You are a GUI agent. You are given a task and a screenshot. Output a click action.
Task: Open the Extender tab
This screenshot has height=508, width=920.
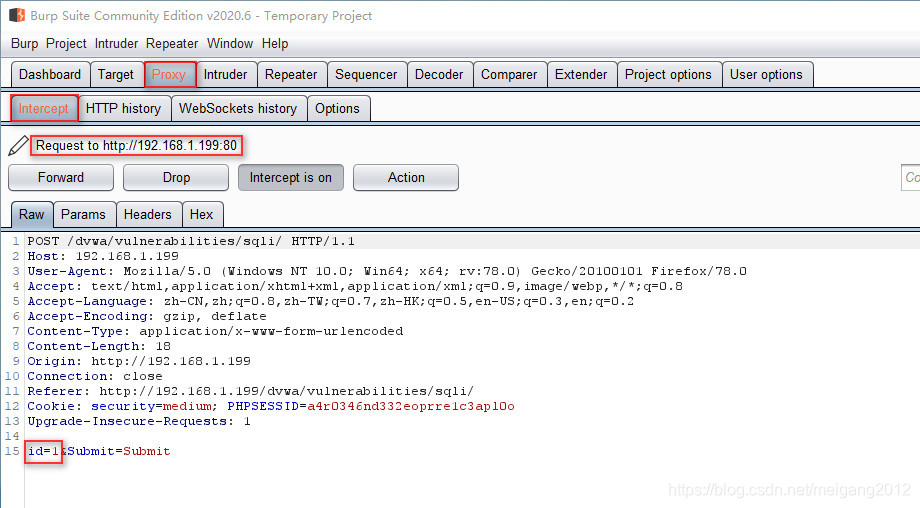581,74
